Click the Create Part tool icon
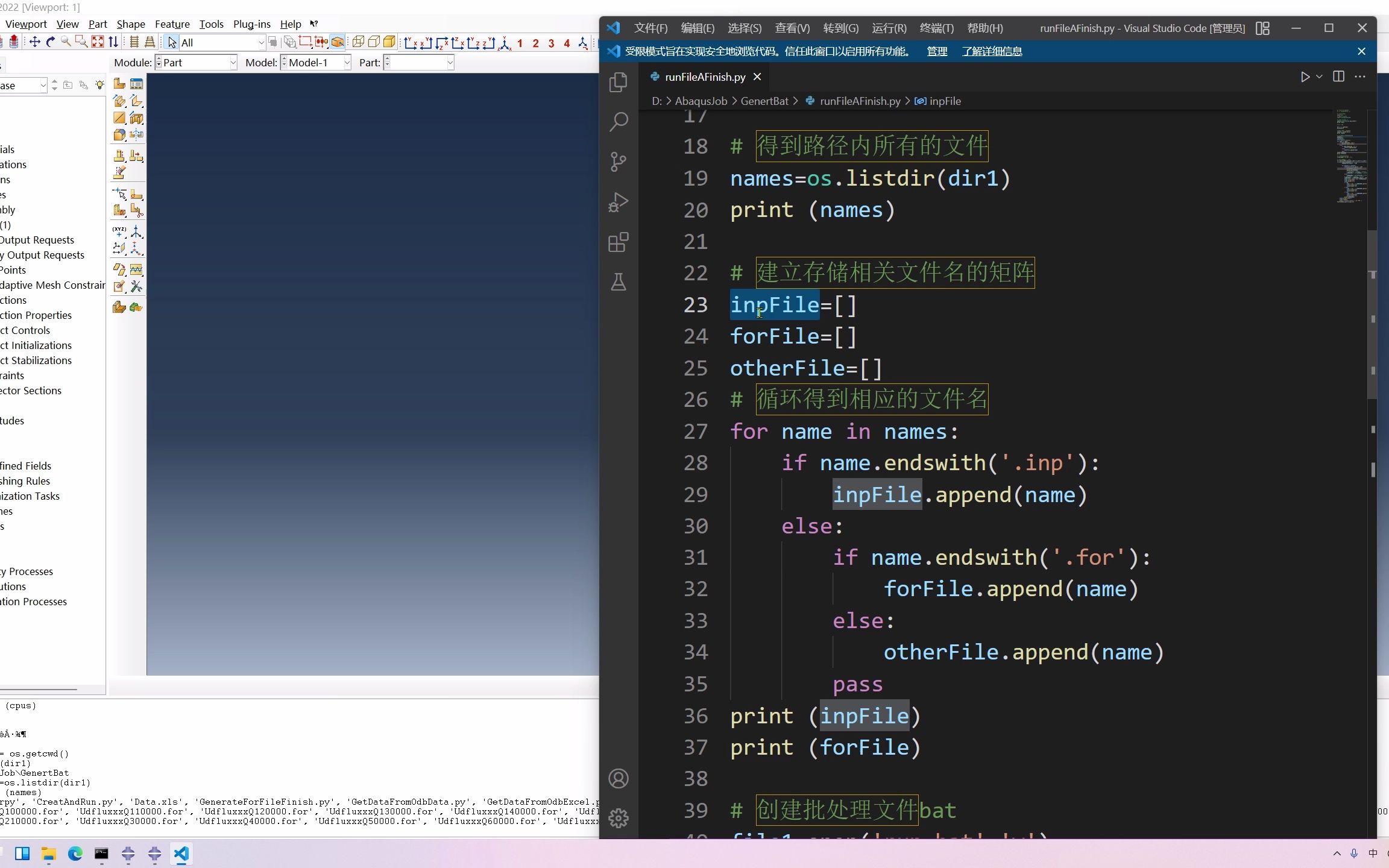This screenshot has height=868, width=1389. [119, 84]
